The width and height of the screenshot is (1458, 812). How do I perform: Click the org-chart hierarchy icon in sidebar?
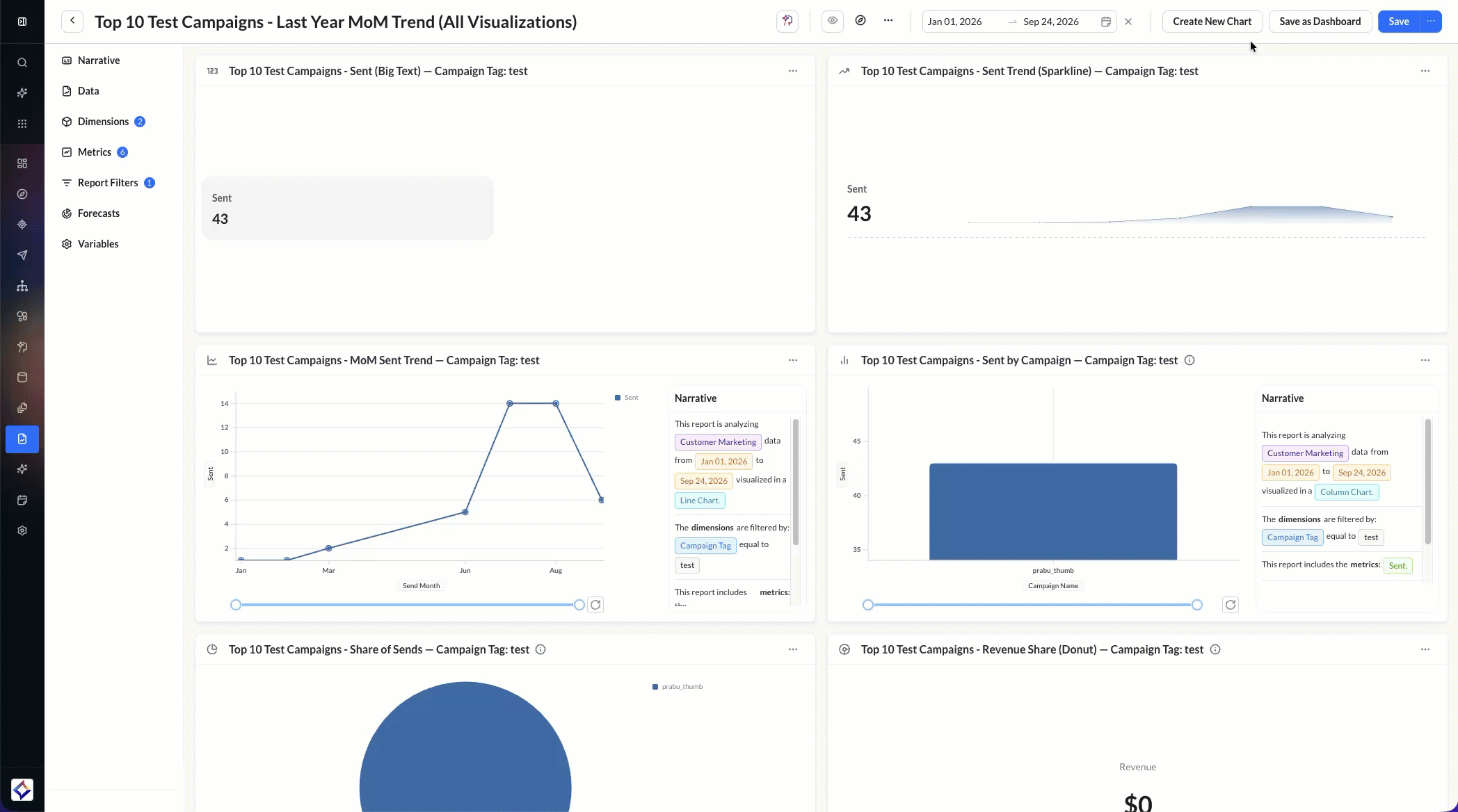pyautogui.click(x=22, y=286)
